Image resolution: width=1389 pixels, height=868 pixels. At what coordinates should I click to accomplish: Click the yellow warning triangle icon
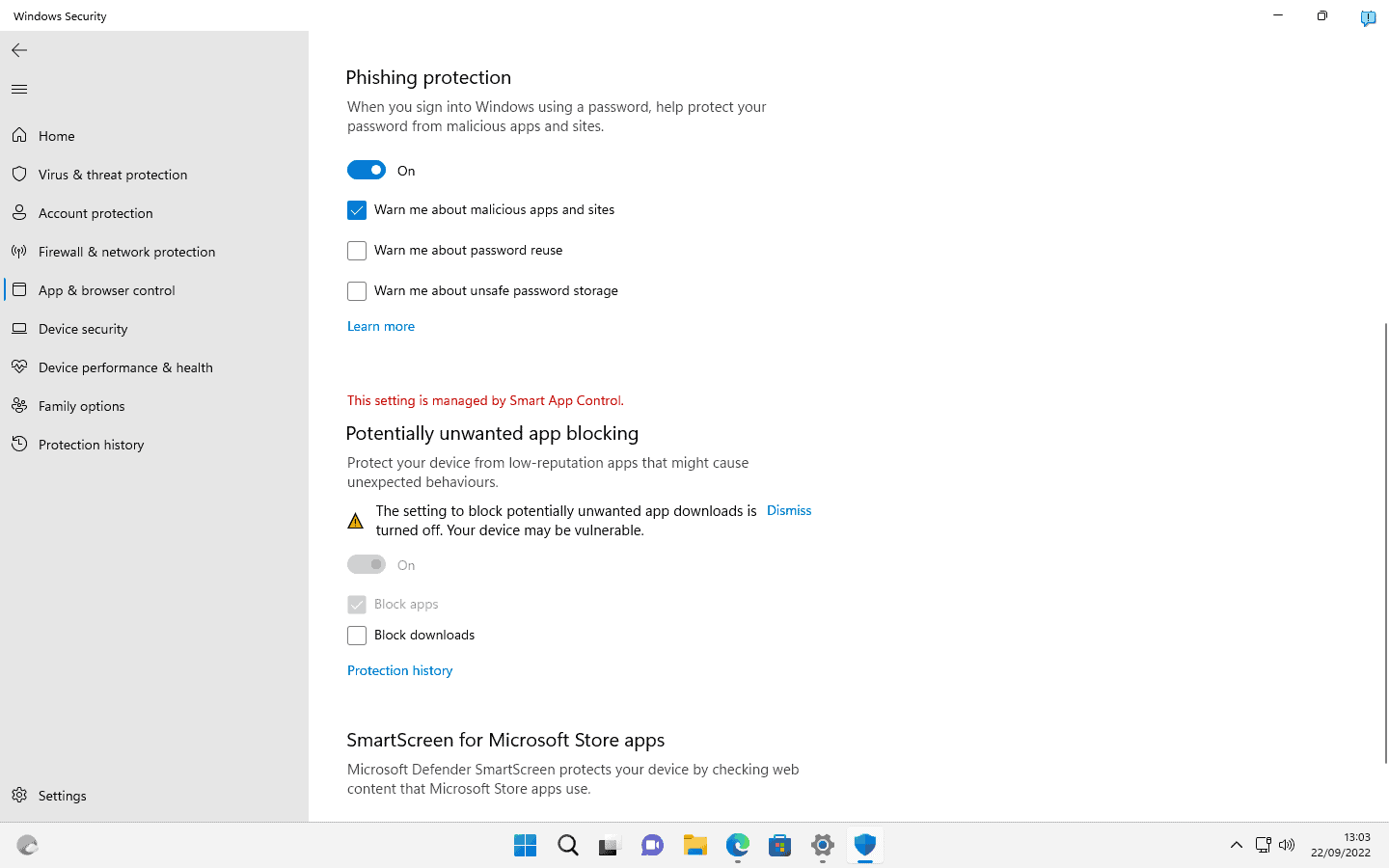(x=355, y=521)
